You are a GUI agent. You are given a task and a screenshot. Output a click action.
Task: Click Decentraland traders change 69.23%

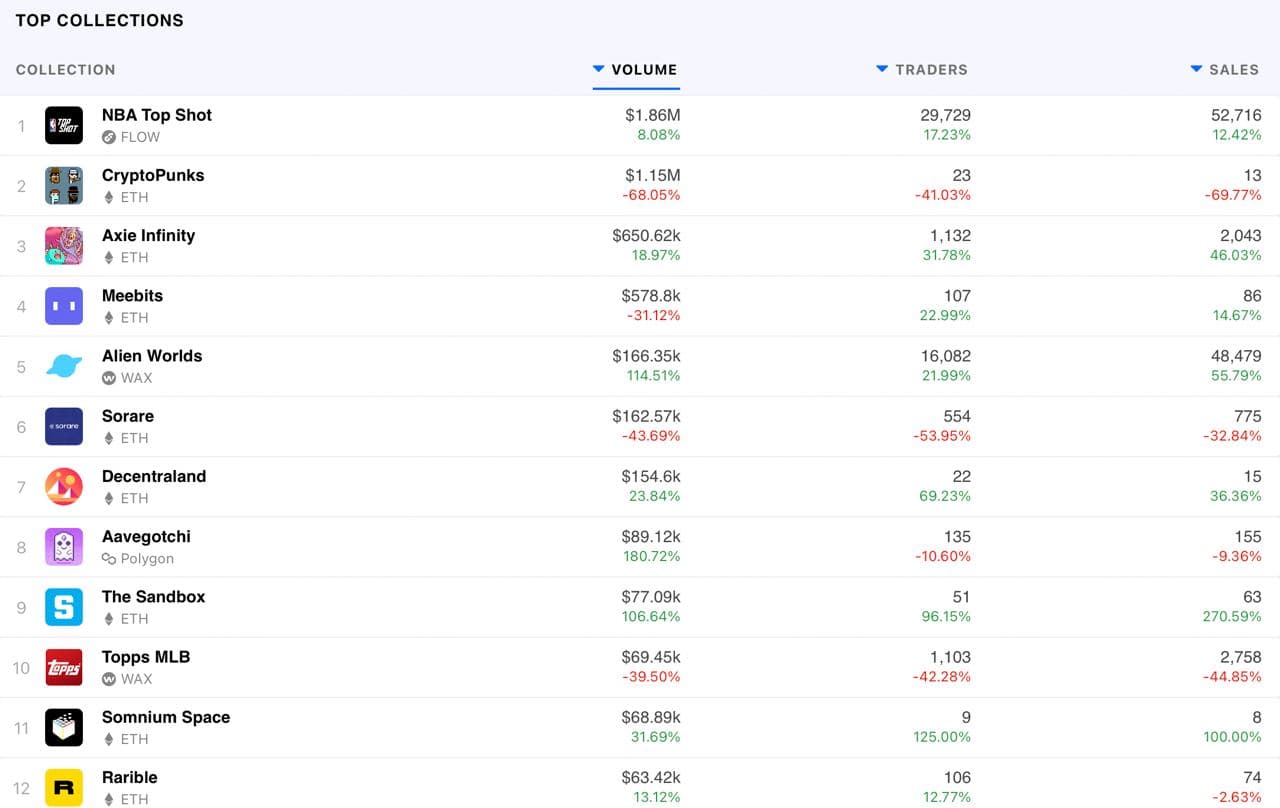click(946, 496)
